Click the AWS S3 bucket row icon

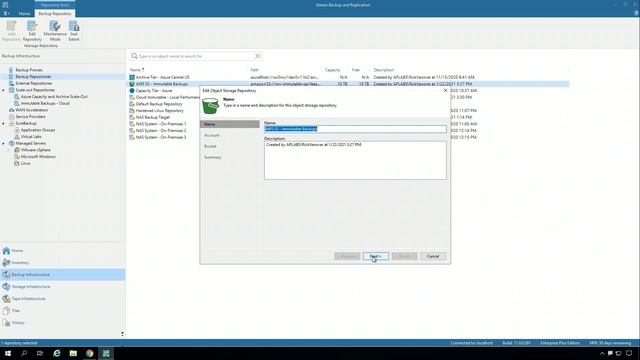pos(132,84)
